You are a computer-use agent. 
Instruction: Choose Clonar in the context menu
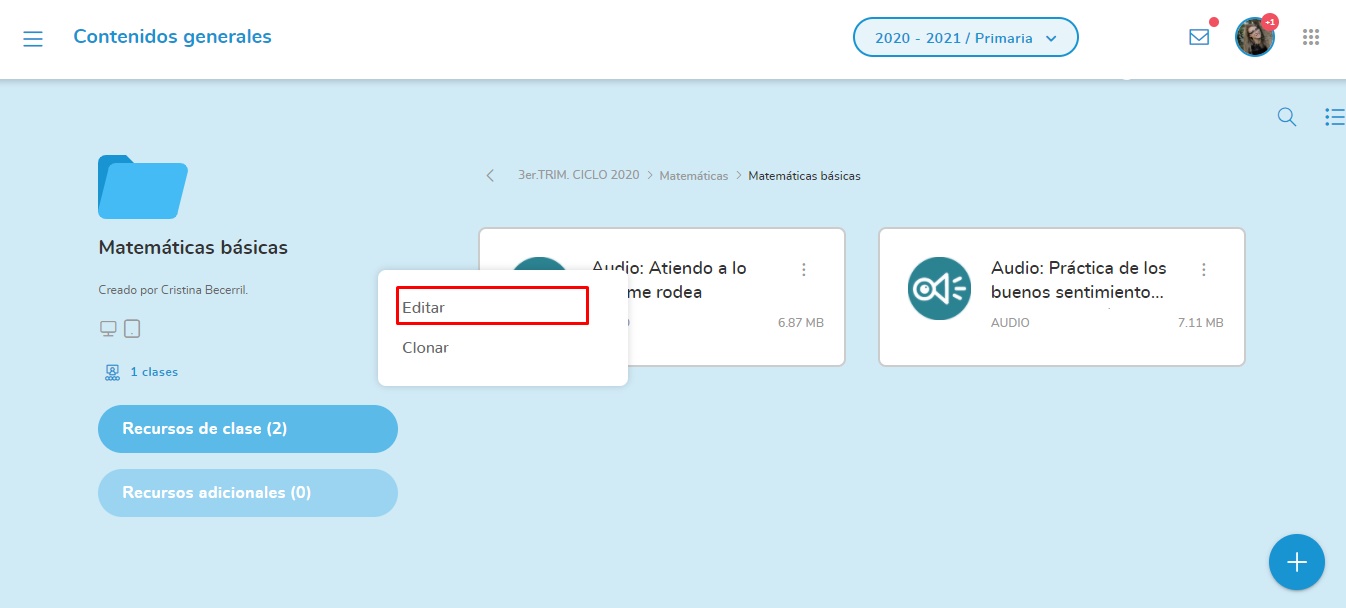[x=426, y=348]
